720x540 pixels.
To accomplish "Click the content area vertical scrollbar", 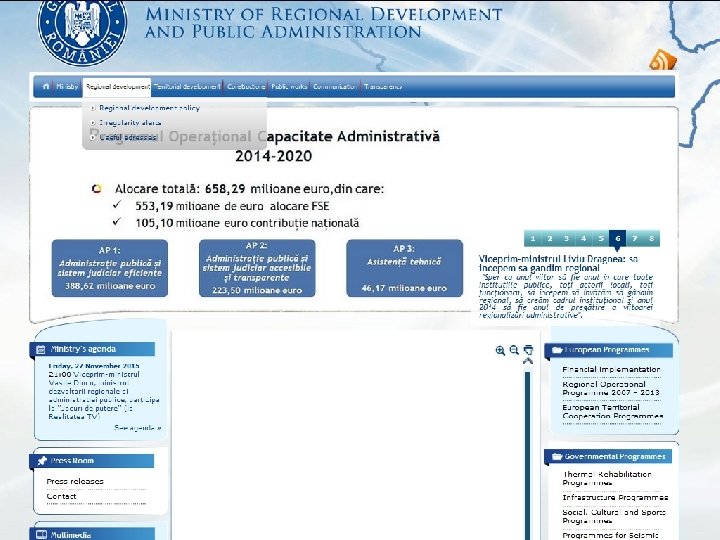I will [528, 455].
